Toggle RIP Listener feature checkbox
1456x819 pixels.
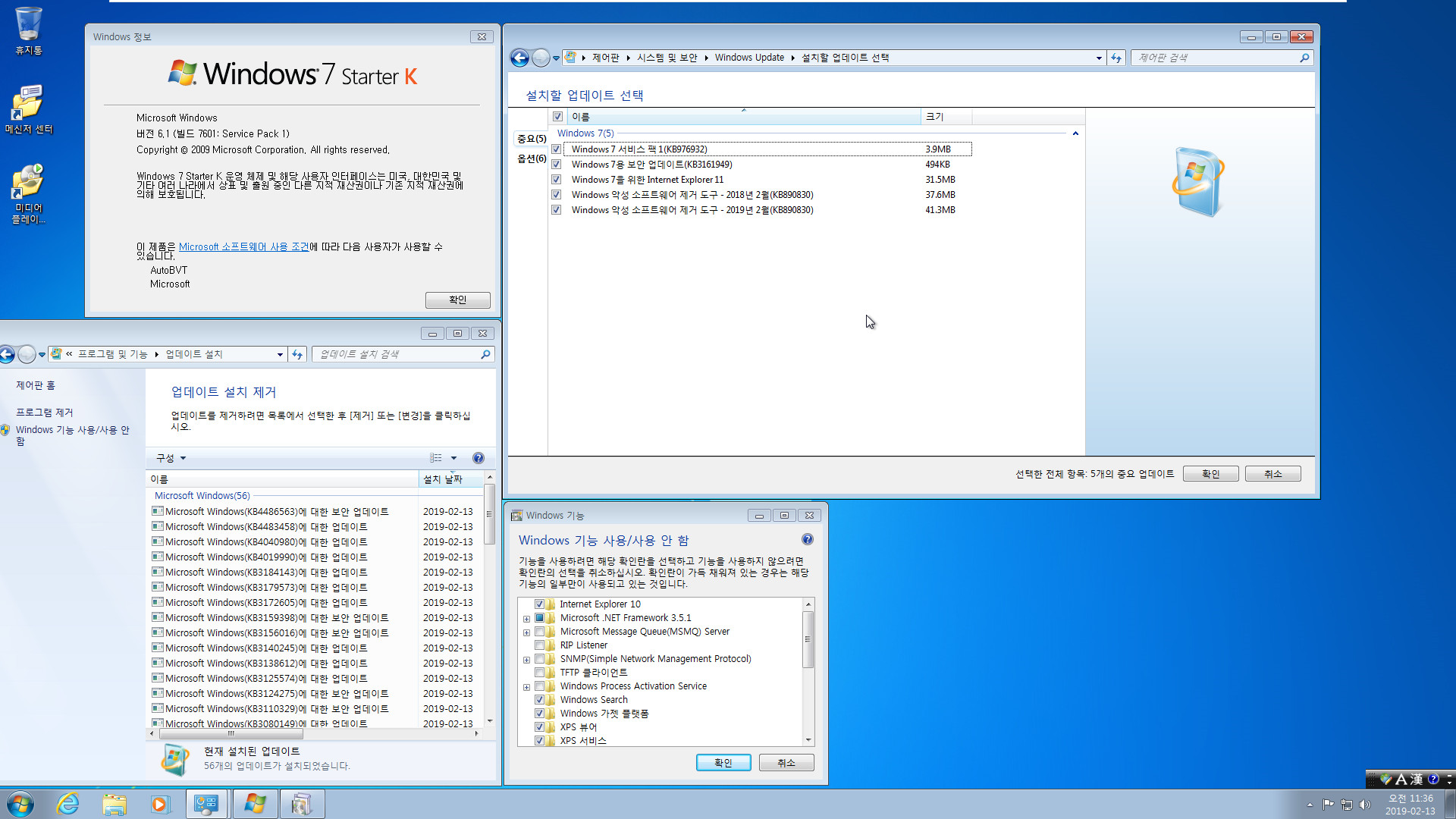point(540,645)
